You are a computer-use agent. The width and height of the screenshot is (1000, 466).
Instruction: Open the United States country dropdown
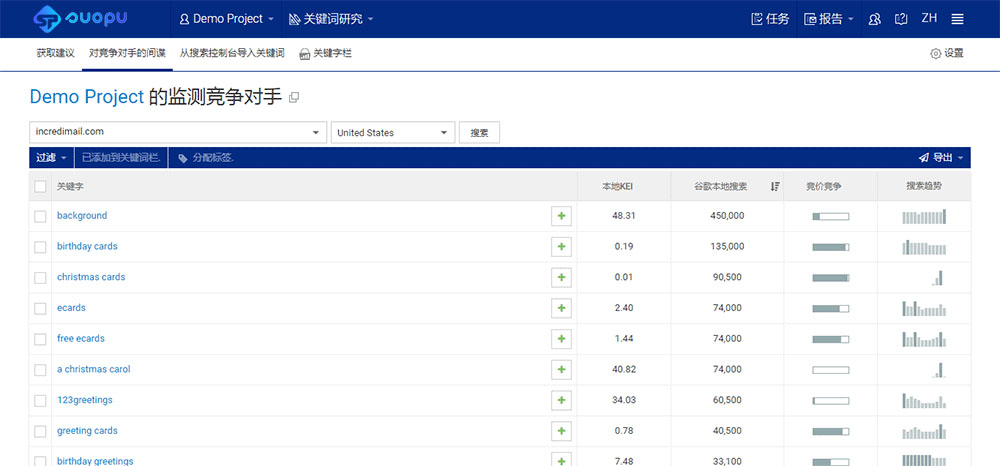[444, 132]
